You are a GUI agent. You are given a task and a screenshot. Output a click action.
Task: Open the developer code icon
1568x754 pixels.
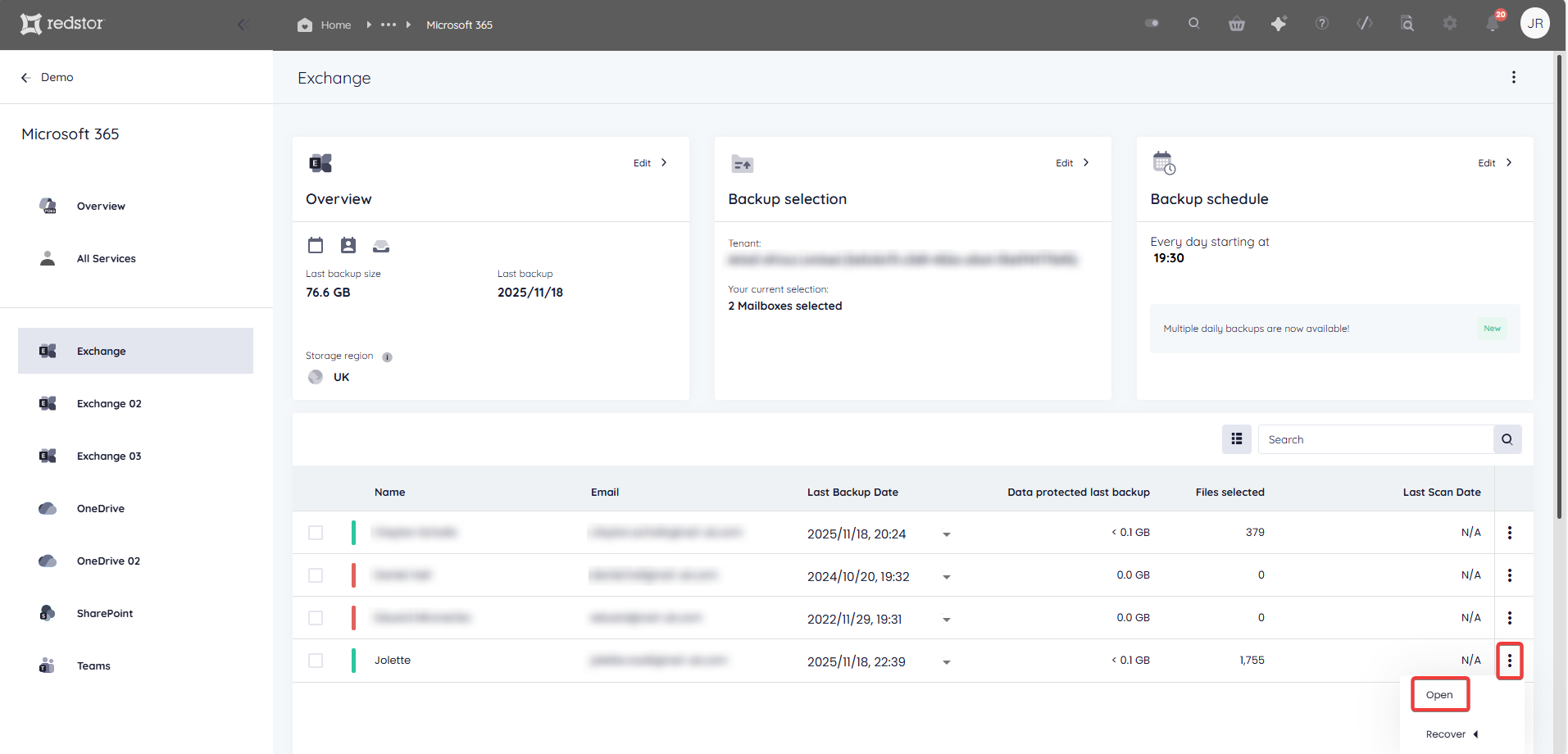pyautogui.click(x=1365, y=24)
